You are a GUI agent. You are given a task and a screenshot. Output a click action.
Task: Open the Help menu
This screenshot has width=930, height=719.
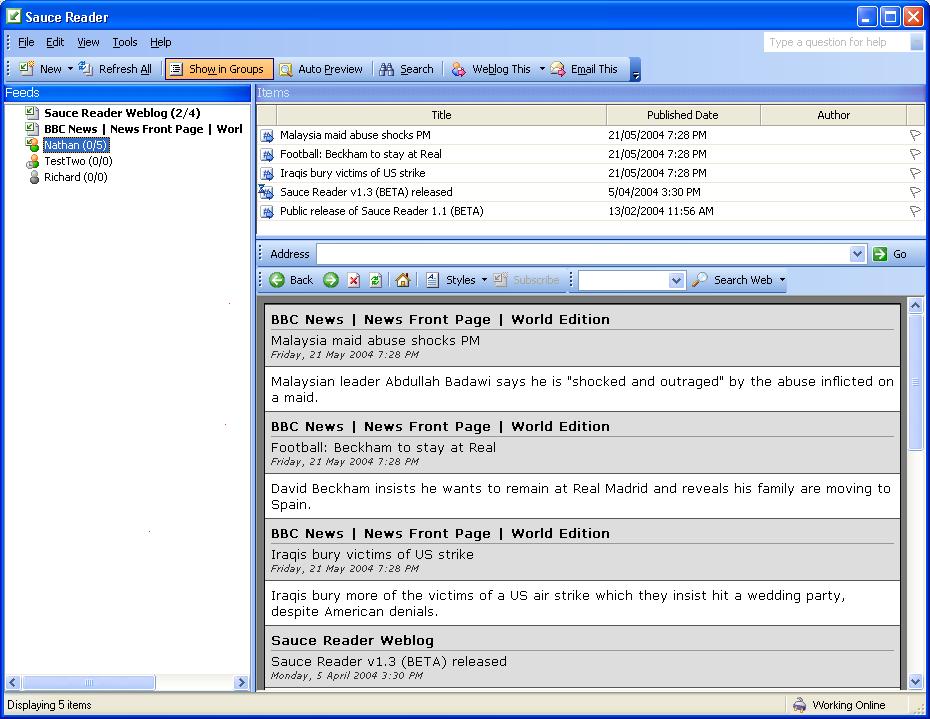pos(161,42)
